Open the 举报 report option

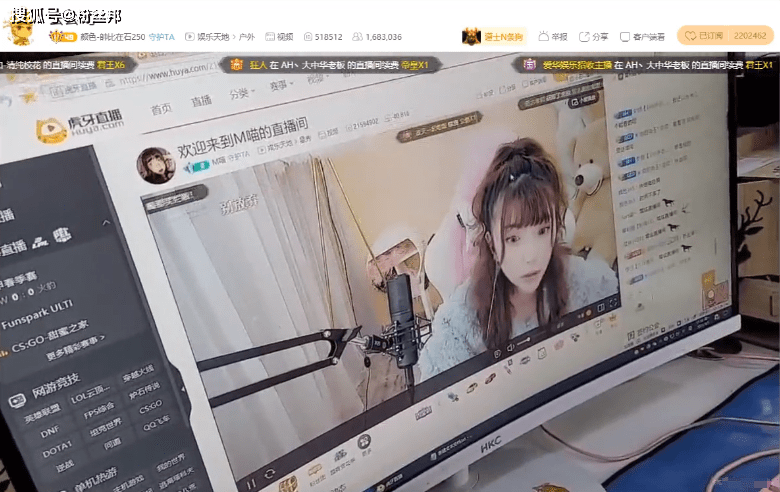click(x=553, y=36)
